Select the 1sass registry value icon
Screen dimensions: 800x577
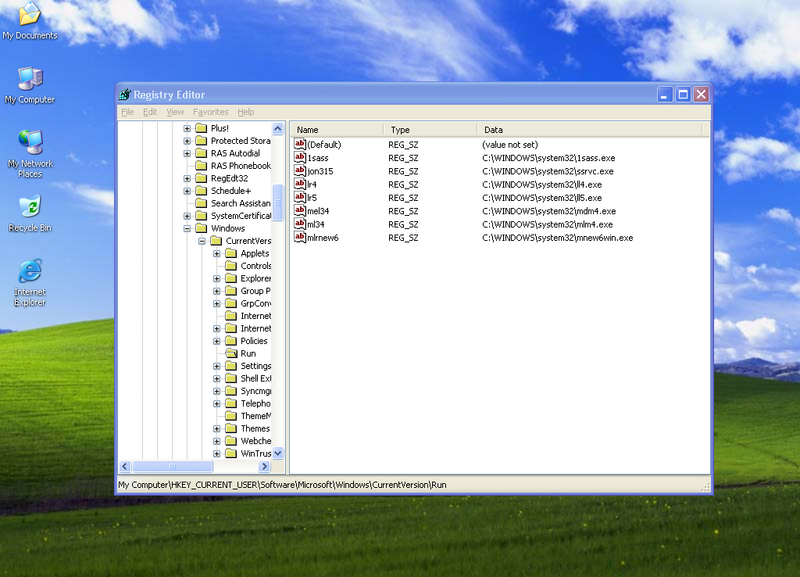[299, 158]
